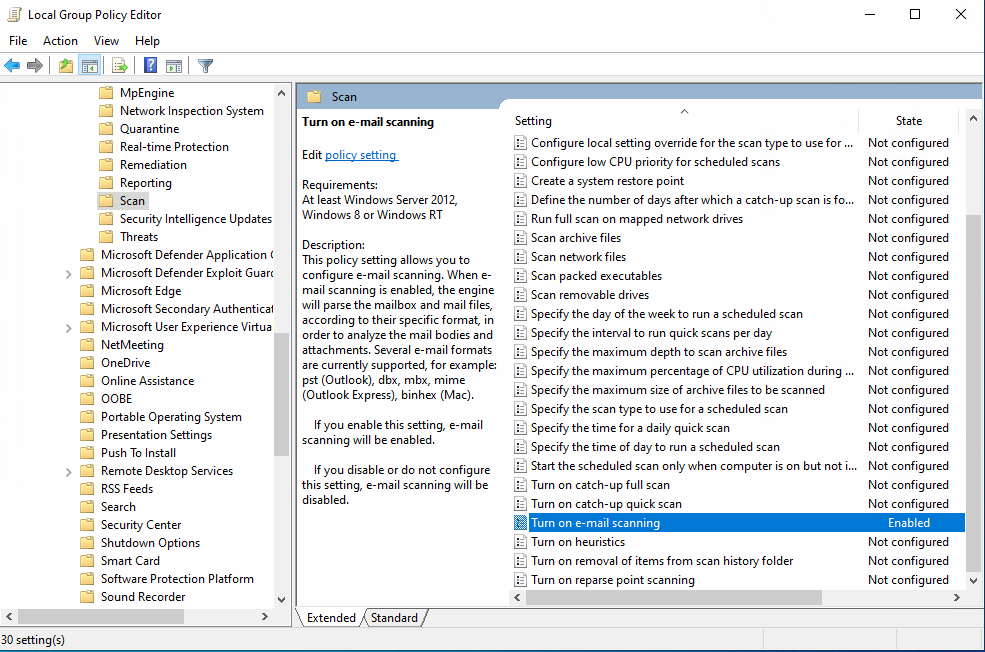Toggle the Show/Hide Console Tree icon
This screenshot has width=985, height=652.
(x=88, y=65)
